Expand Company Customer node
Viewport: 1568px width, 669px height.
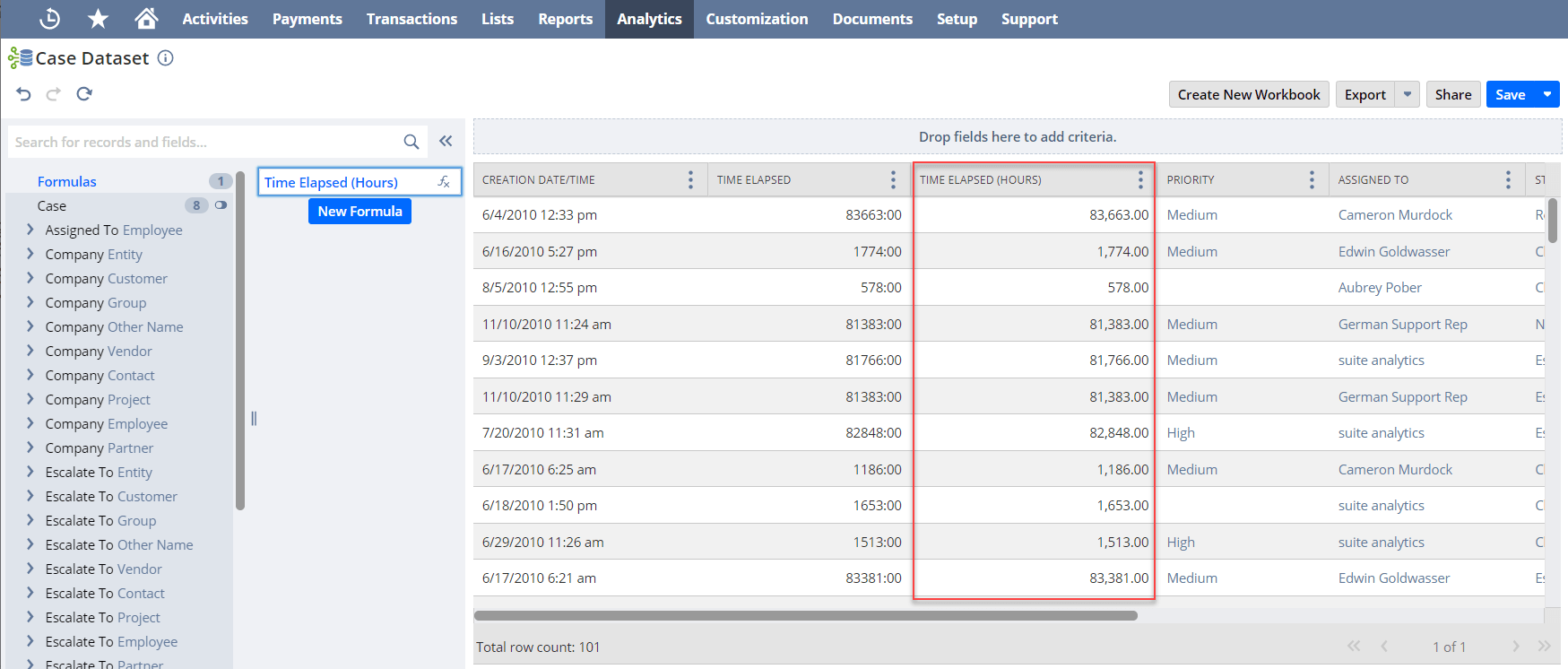30,278
